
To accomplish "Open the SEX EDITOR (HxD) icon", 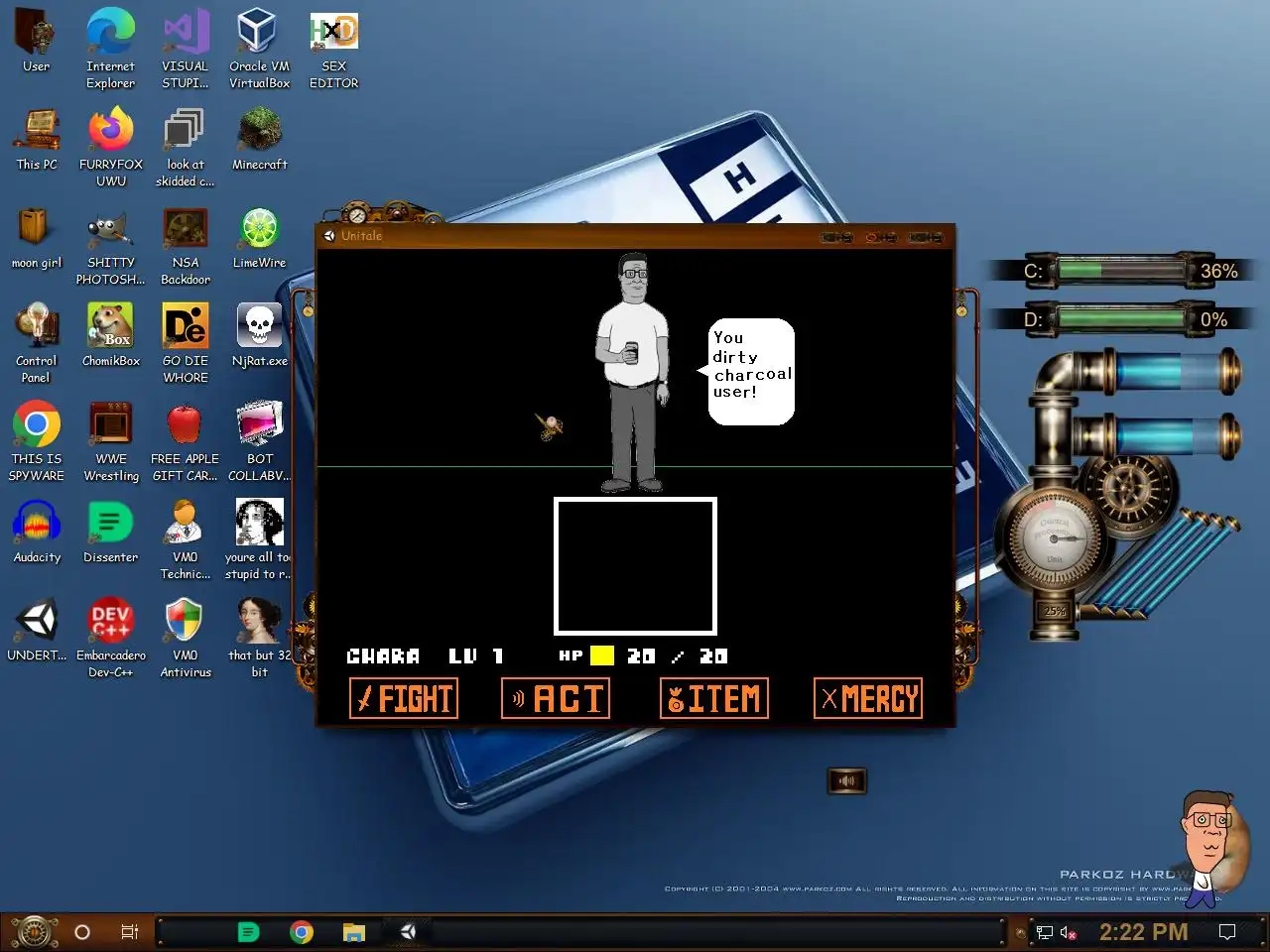I will click(x=333, y=49).
